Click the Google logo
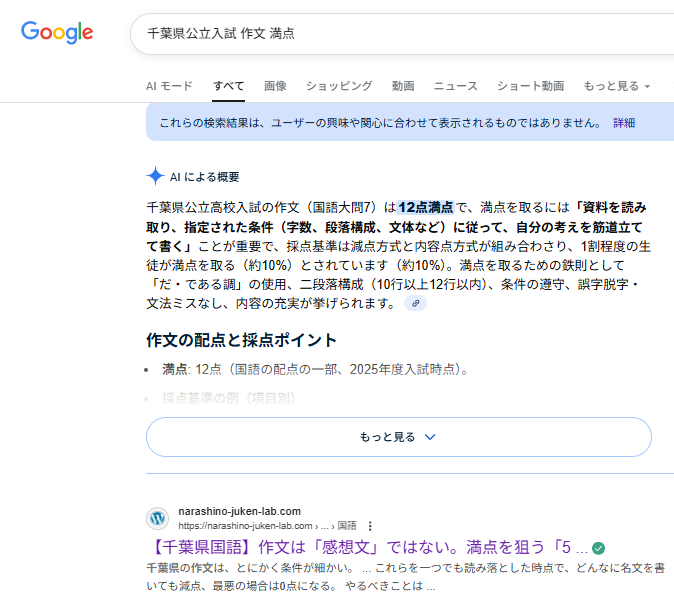This screenshot has height=603, width=674. click(57, 32)
